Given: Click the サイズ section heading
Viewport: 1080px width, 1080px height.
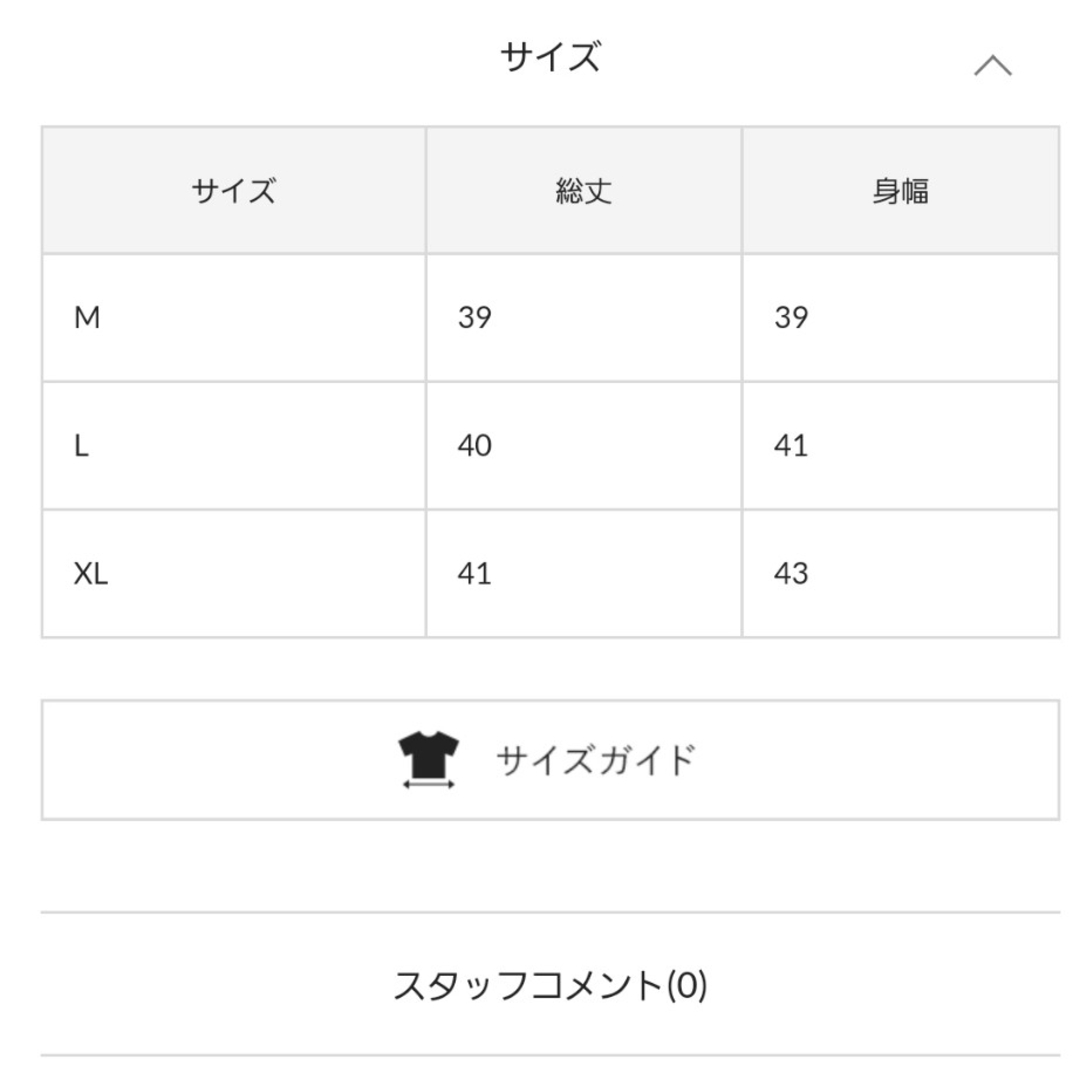Looking at the screenshot, I should [550, 56].
